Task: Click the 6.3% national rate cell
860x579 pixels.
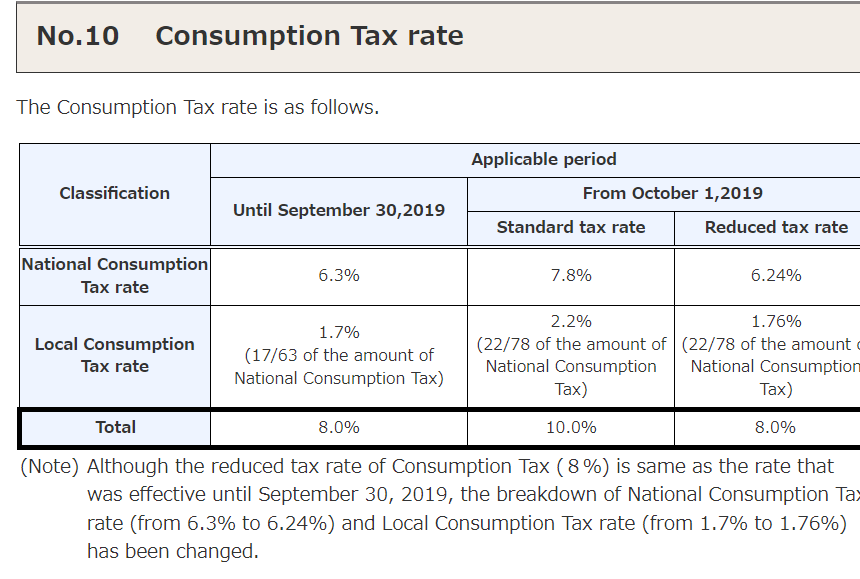Action: [339, 275]
